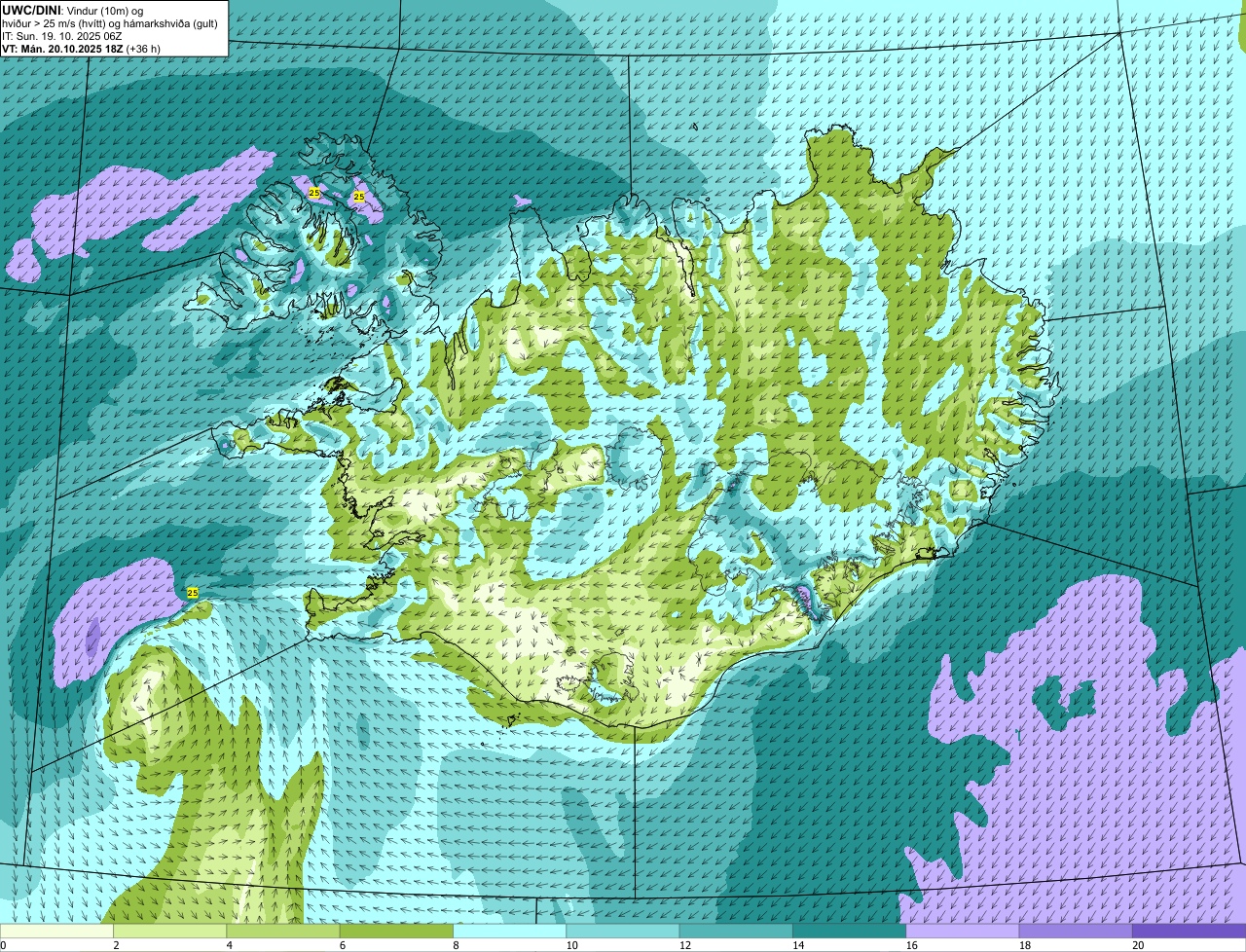The width and height of the screenshot is (1246, 952).
Task: Click the scale label '16' under the legend
Action: pos(912,945)
